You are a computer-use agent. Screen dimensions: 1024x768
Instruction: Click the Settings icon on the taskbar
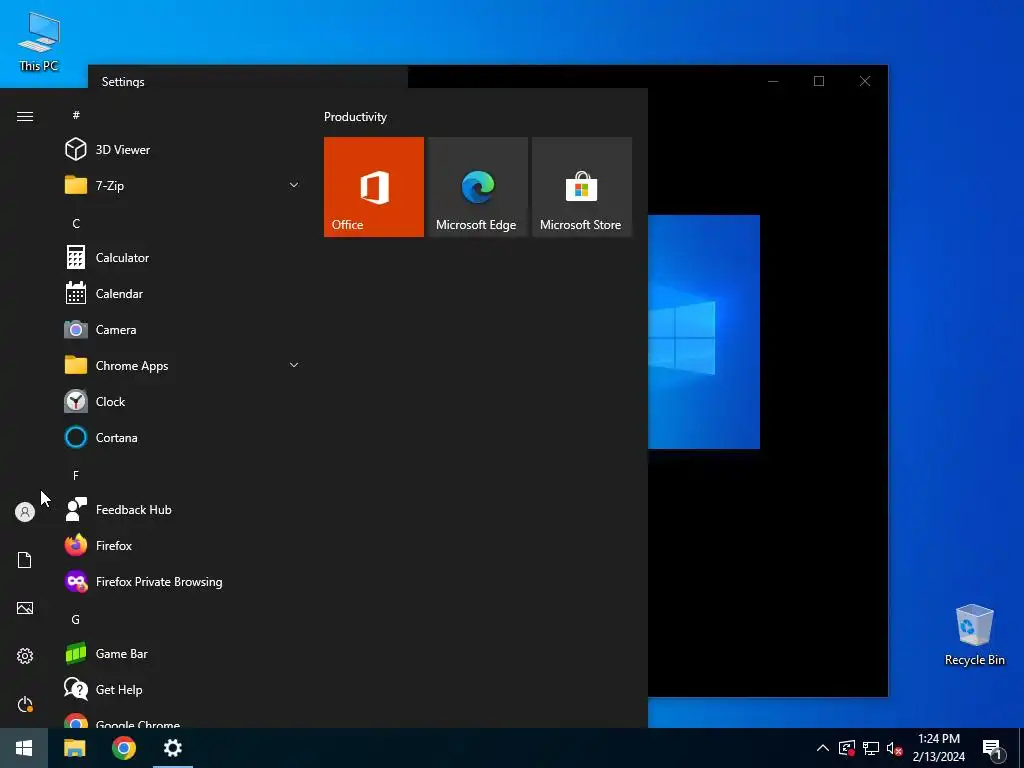point(172,748)
